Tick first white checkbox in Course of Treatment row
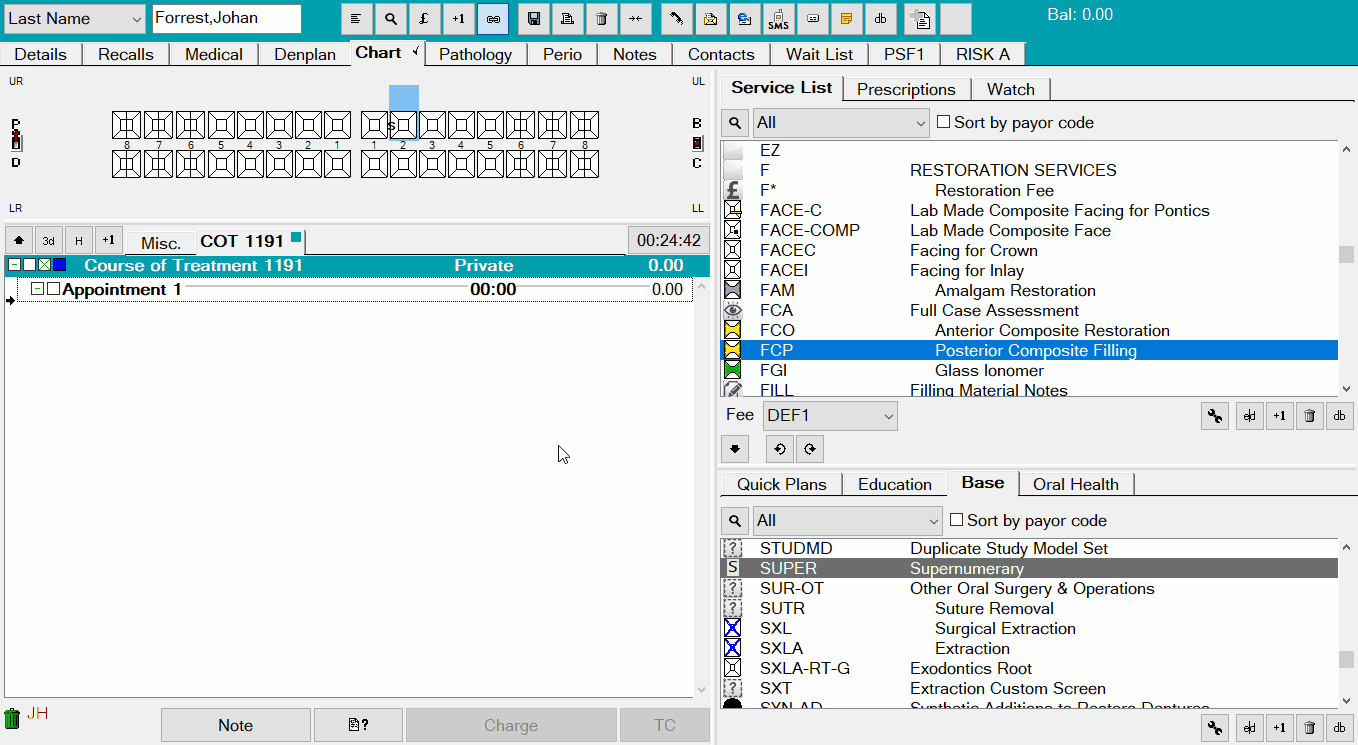 (29, 265)
